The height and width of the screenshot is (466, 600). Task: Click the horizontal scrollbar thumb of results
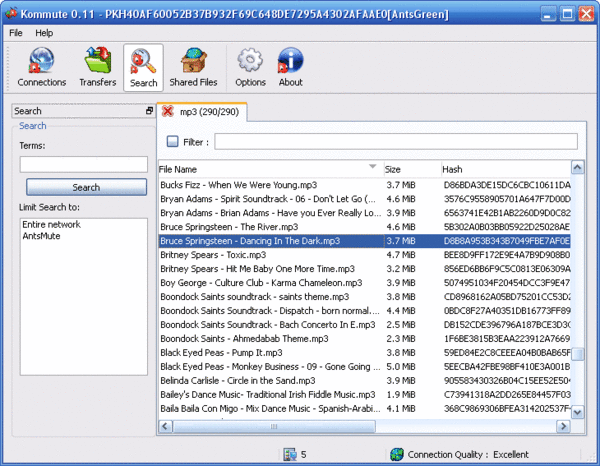coord(274,426)
